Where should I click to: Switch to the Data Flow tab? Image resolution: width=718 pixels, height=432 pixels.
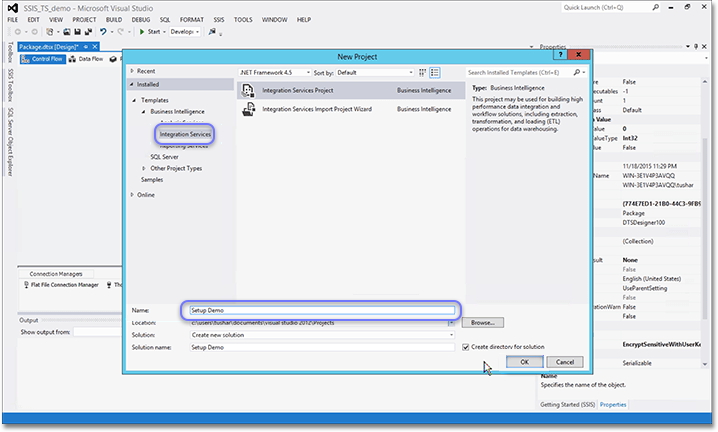click(x=86, y=59)
